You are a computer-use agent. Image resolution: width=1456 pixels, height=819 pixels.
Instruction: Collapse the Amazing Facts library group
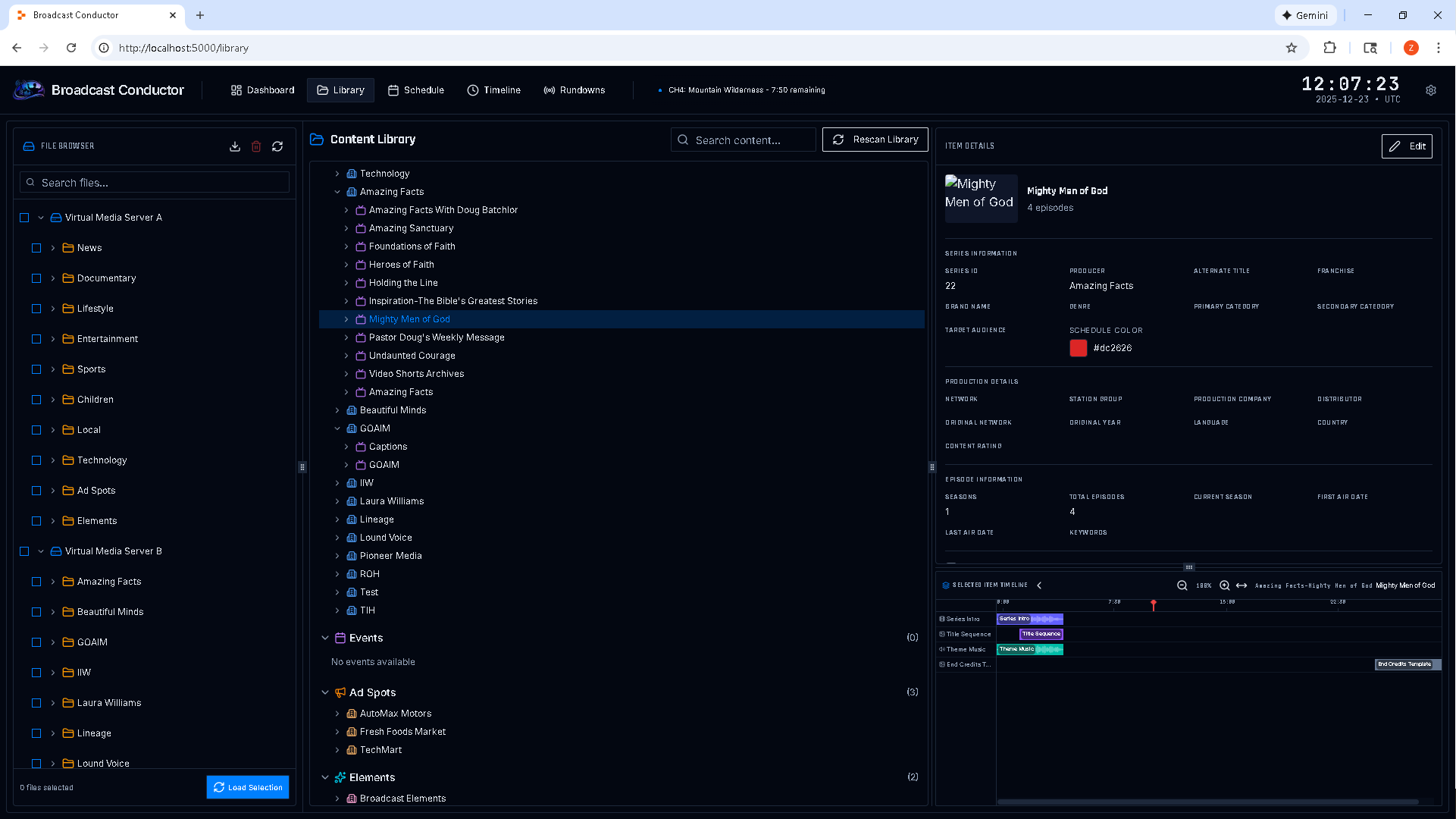coord(337,192)
